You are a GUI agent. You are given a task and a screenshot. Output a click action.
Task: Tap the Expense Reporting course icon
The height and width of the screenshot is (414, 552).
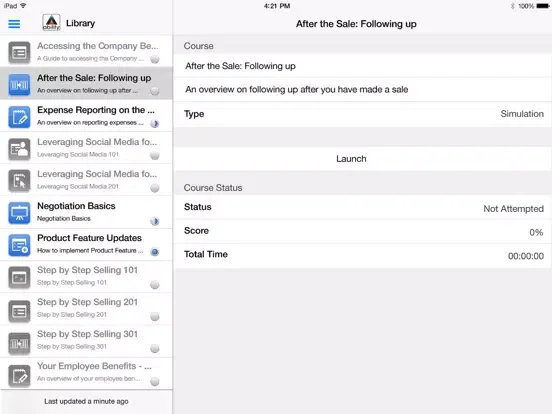coord(19,117)
